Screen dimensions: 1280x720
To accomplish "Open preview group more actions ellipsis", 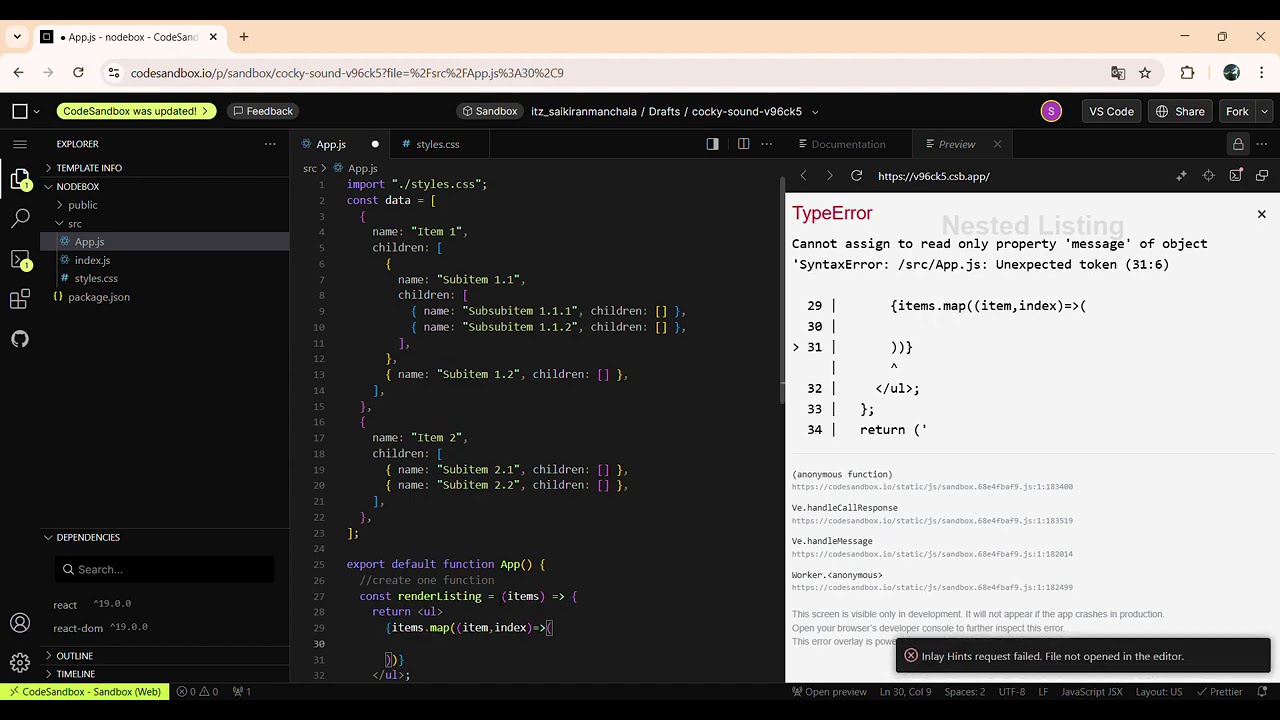I will tap(1262, 144).
